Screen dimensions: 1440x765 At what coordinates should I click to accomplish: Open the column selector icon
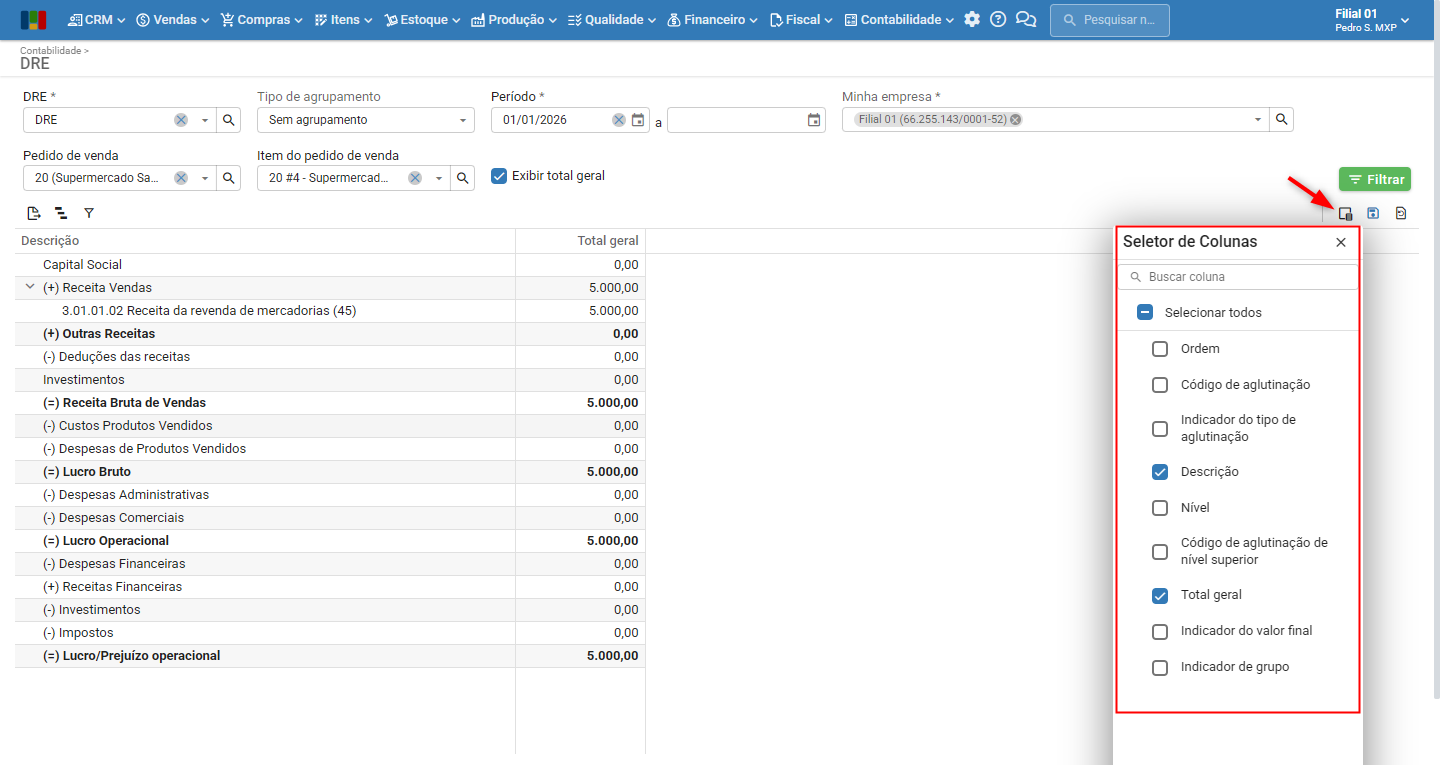pos(1346,213)
